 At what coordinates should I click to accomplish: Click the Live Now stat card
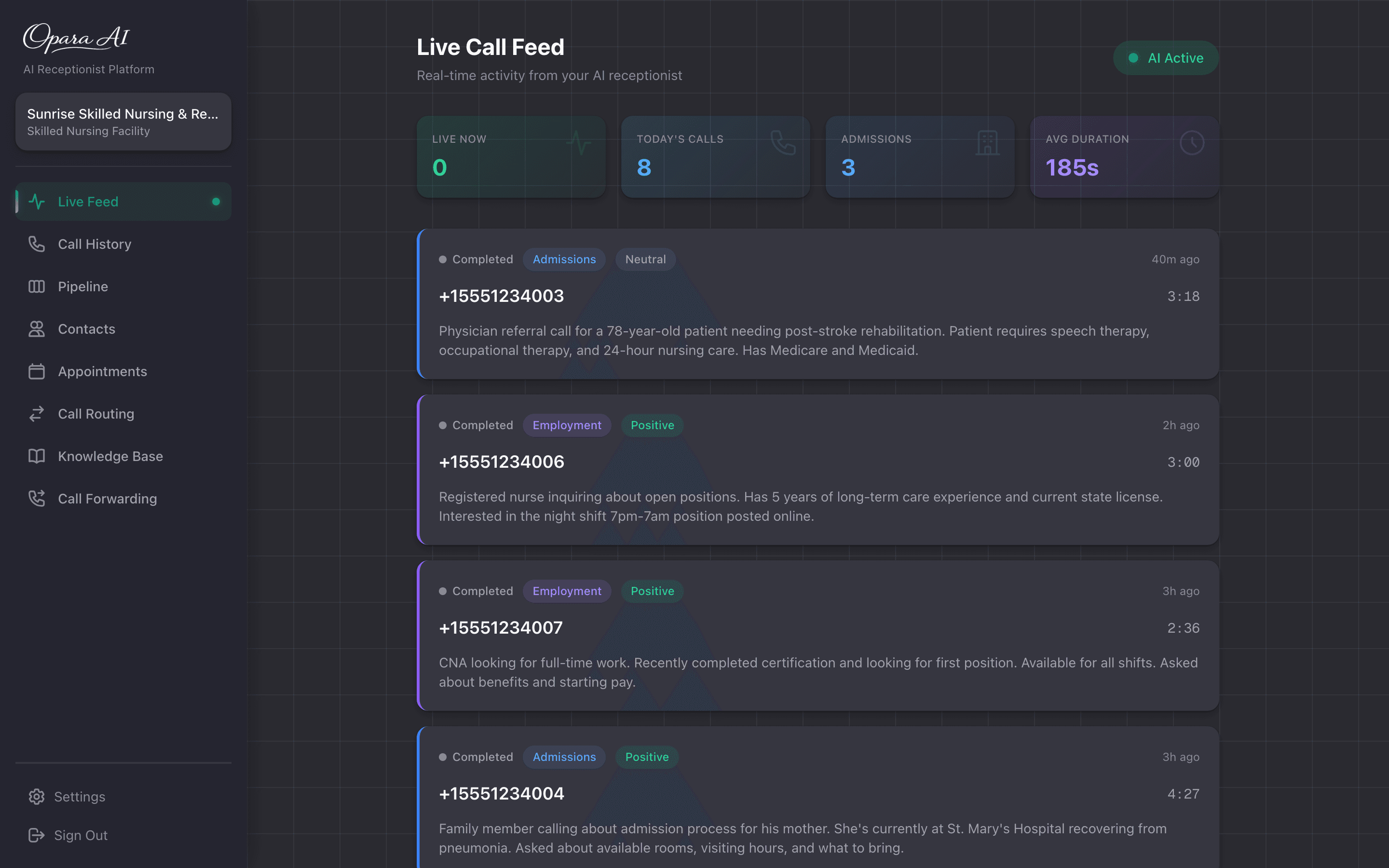[511, 157]
